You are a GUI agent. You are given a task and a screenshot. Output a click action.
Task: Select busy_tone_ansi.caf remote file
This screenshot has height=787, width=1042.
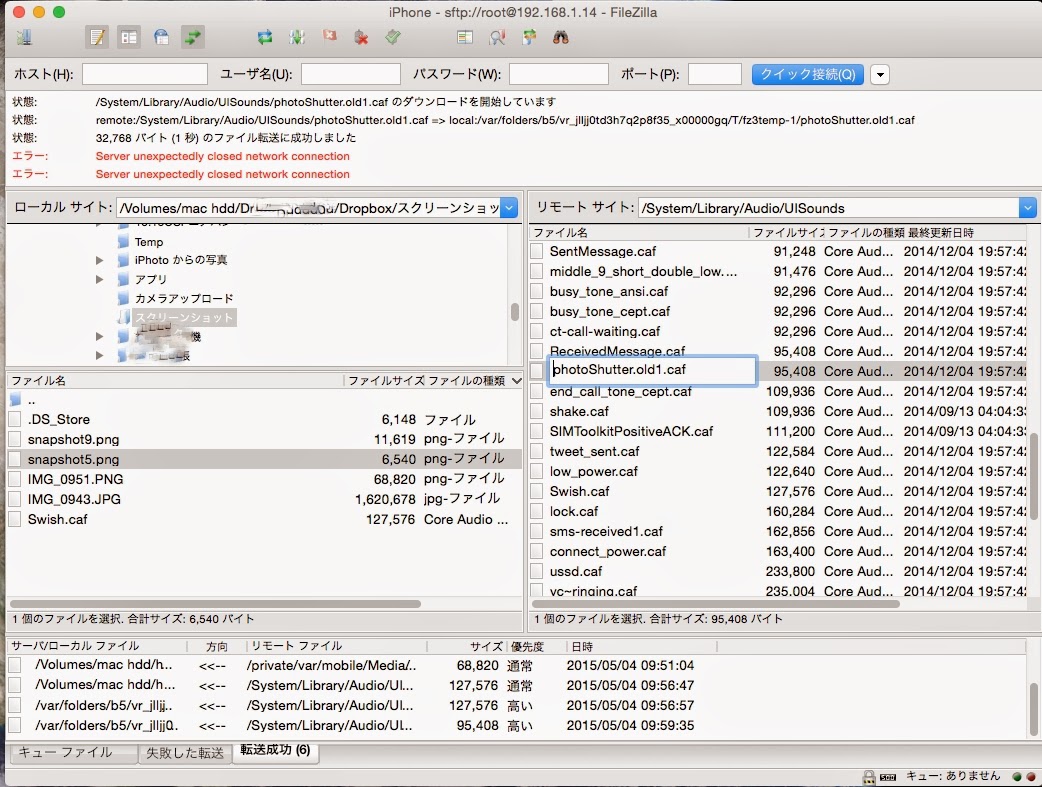pyautogui.click(x=778, y=291)
